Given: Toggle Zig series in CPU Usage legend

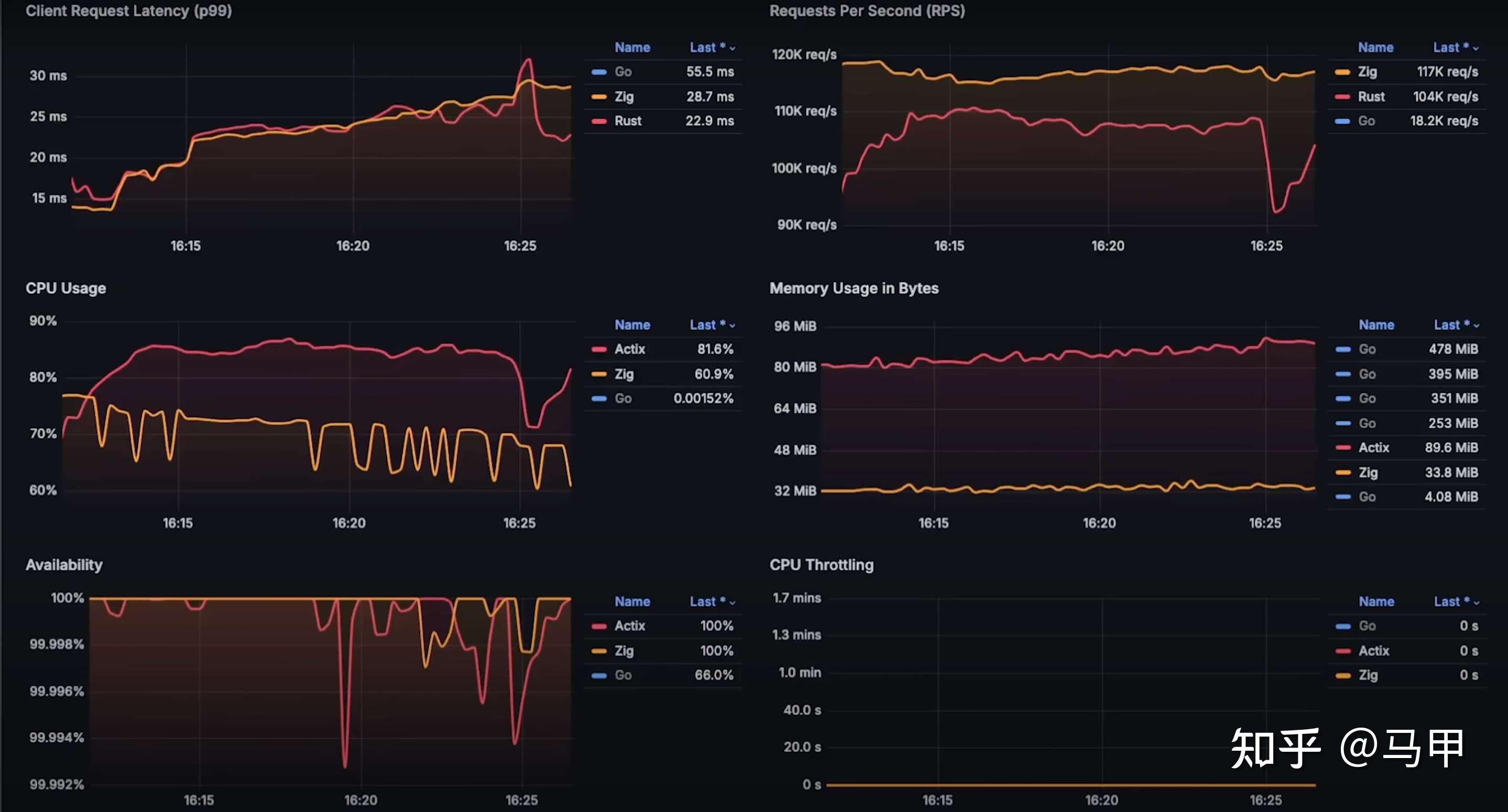Looking at the screenshot, I should click(624, 374).
